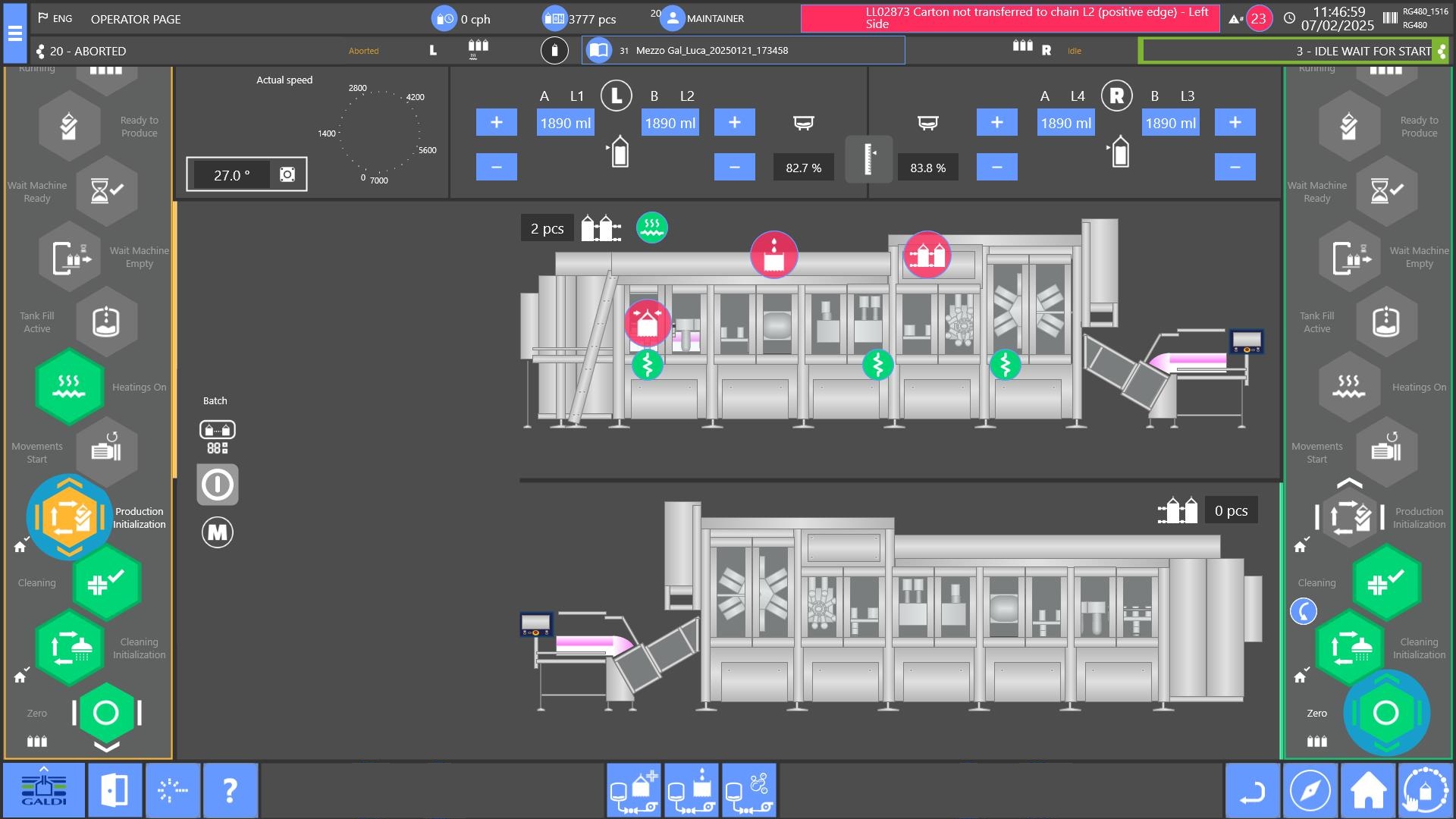Click the speed camera icon beside 27.0°
Viewport: 1456px width, 819px height.
[287, 174]
